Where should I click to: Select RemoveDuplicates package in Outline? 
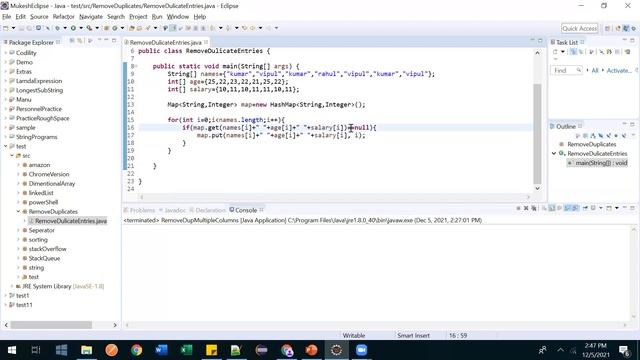pos(588,144)
